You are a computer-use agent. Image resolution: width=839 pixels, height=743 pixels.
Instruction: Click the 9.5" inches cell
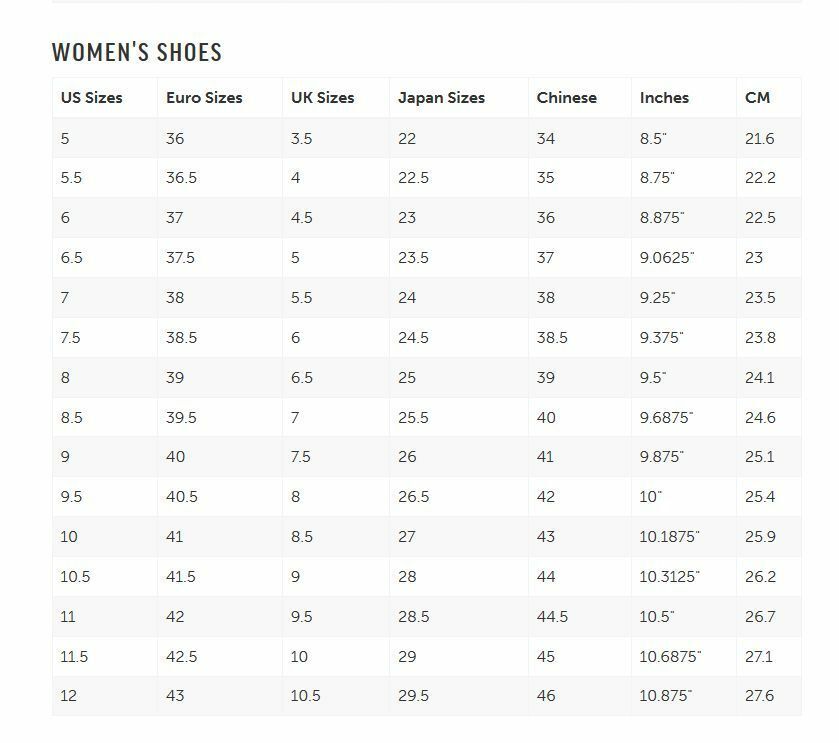click(653, 378)
